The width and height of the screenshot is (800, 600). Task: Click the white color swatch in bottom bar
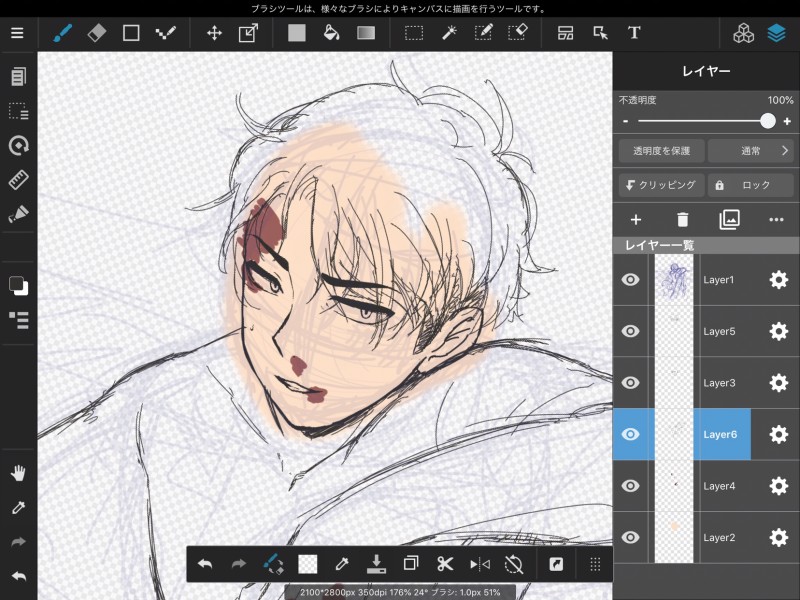(308, 564)
